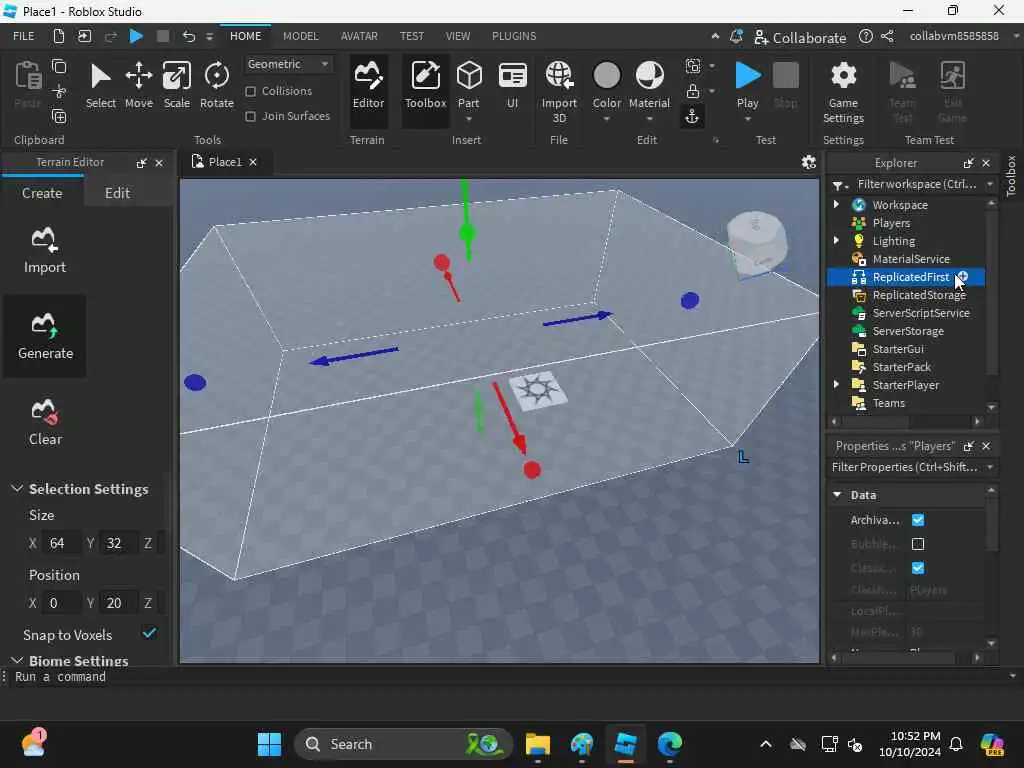Click the new file icon
Viewport: 1024px width, 768px height.
point(59,36)
